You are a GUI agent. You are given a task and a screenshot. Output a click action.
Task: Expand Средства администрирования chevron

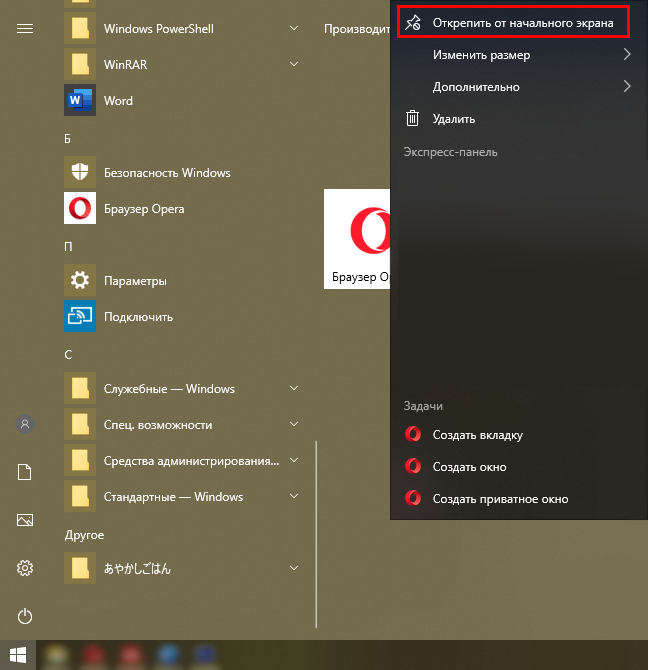294,460
